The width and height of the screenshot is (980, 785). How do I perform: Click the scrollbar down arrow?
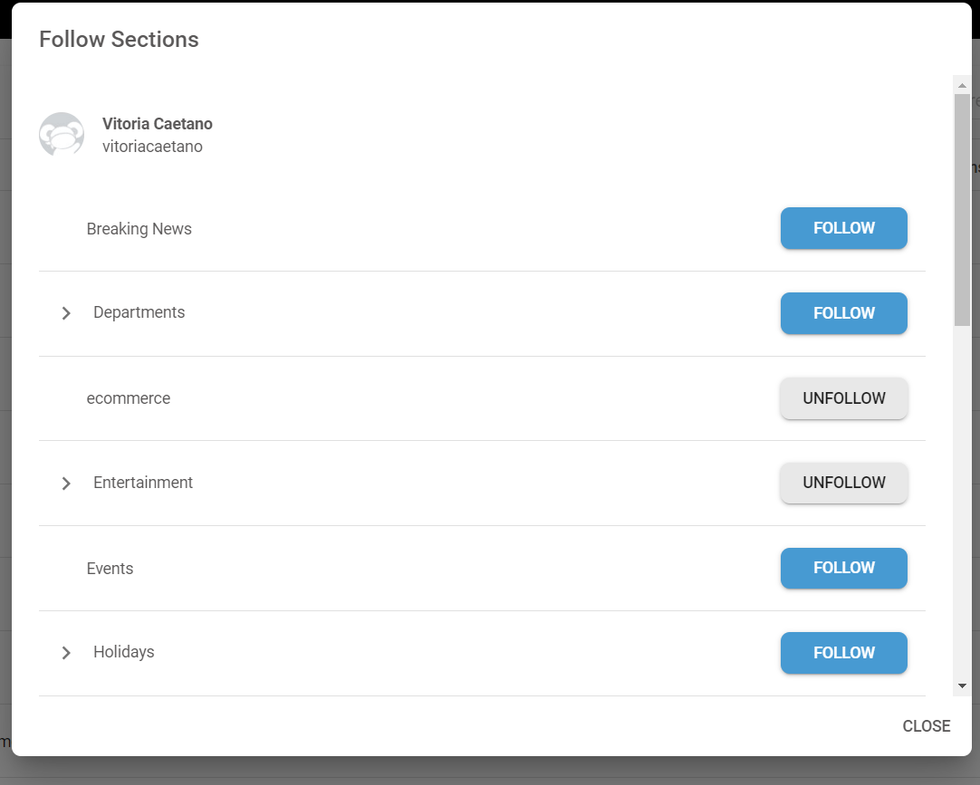click(962, 686)
